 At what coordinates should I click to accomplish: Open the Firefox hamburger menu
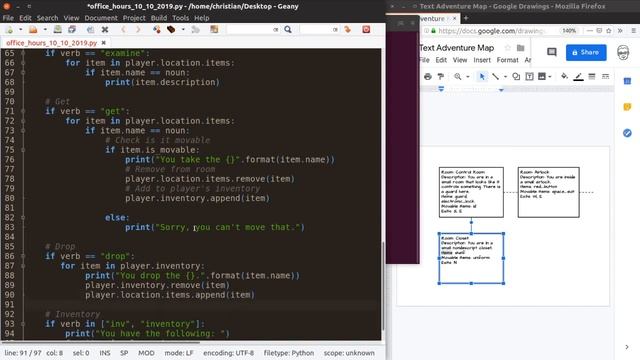[x=633, y=31]
